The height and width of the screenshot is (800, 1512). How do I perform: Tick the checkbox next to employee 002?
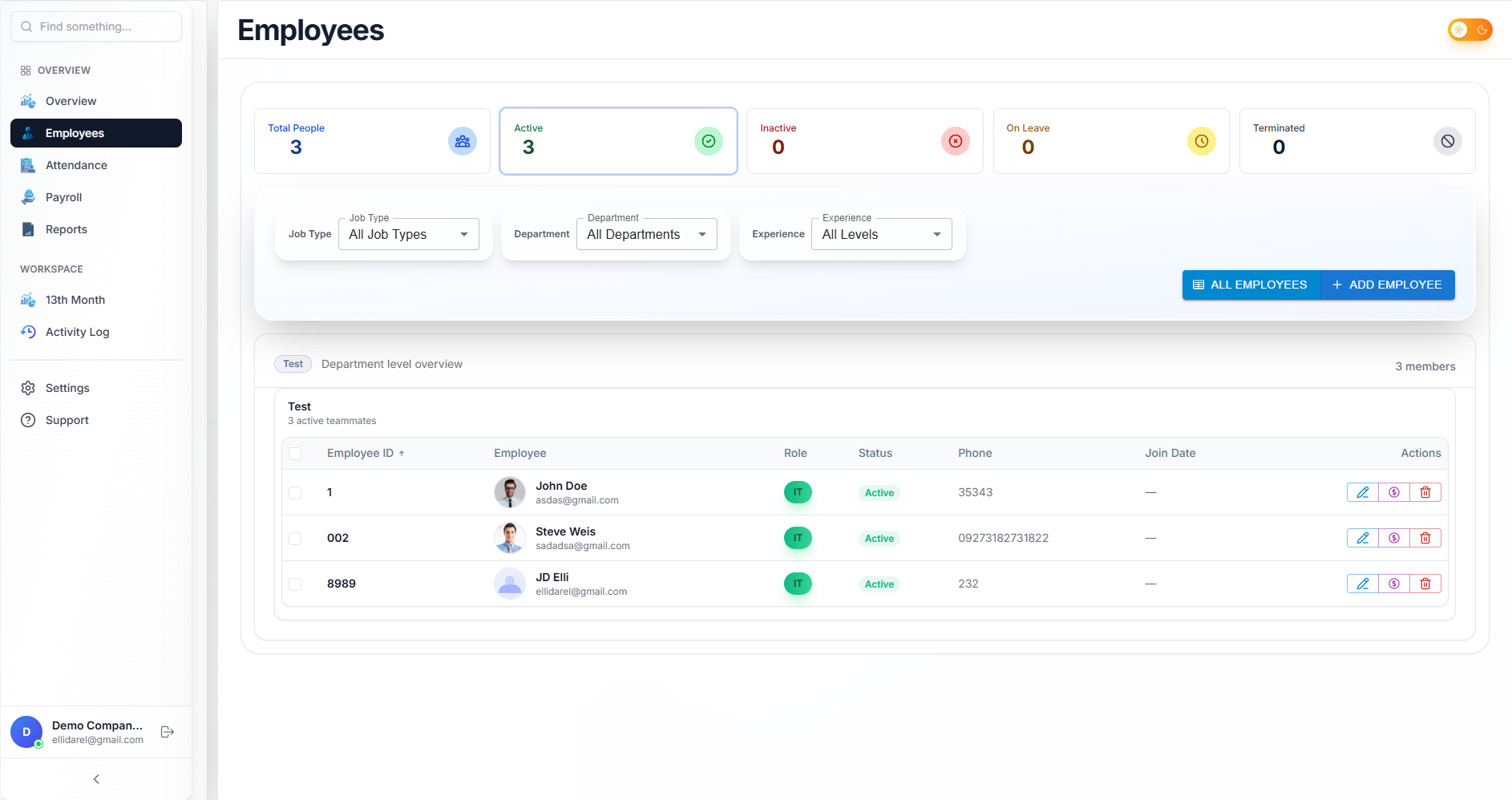point(295,538)
